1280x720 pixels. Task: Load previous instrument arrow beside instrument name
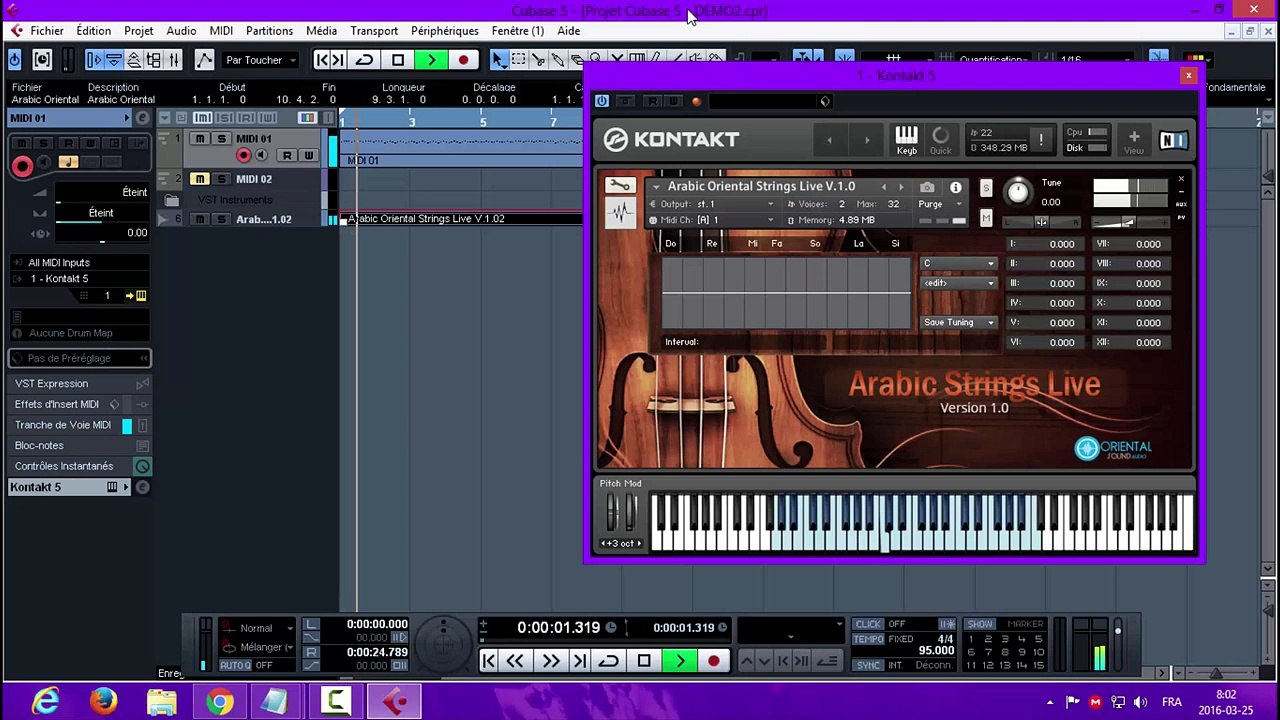coord(883,187)
